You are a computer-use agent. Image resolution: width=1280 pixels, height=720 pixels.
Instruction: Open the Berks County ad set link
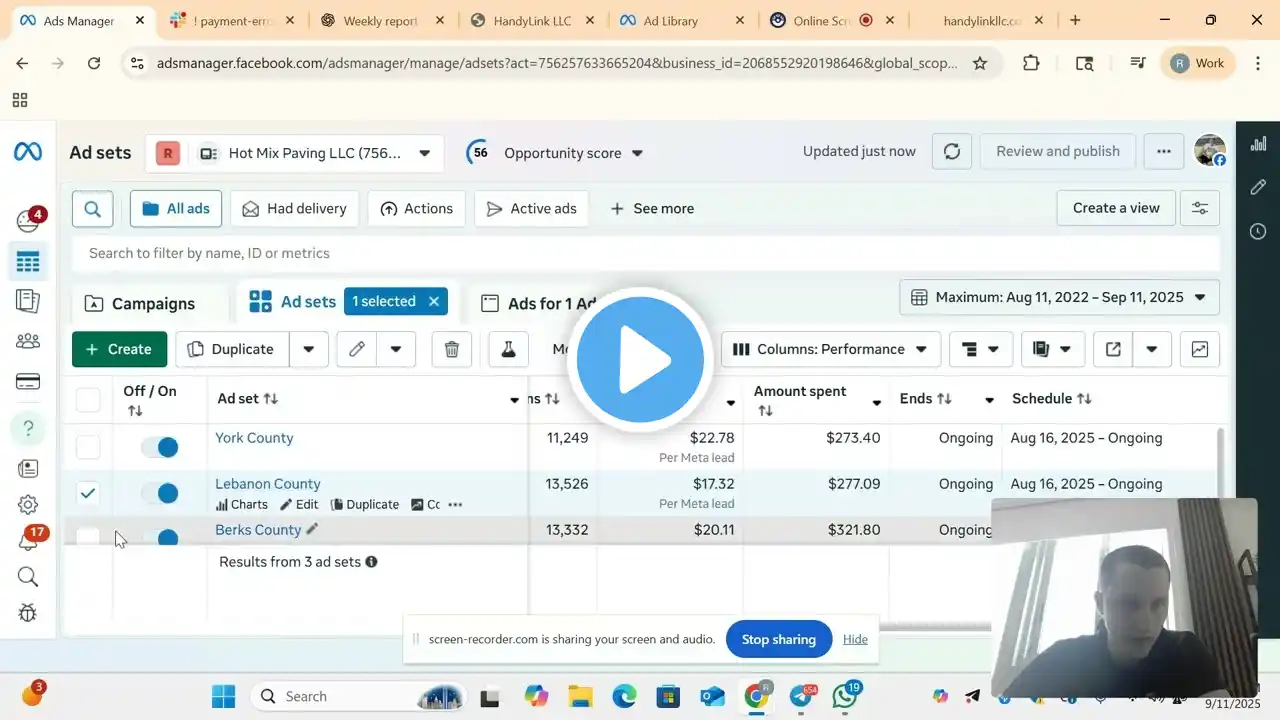[258, 530]
